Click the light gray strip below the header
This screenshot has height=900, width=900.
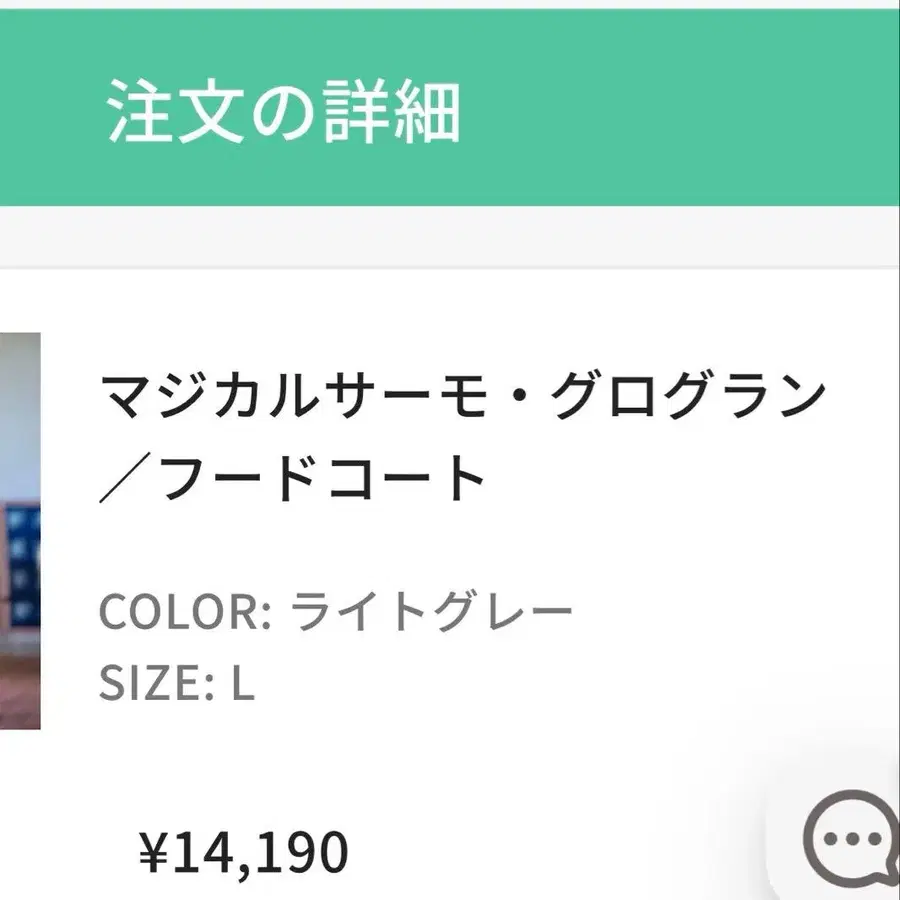pos(450,236)
